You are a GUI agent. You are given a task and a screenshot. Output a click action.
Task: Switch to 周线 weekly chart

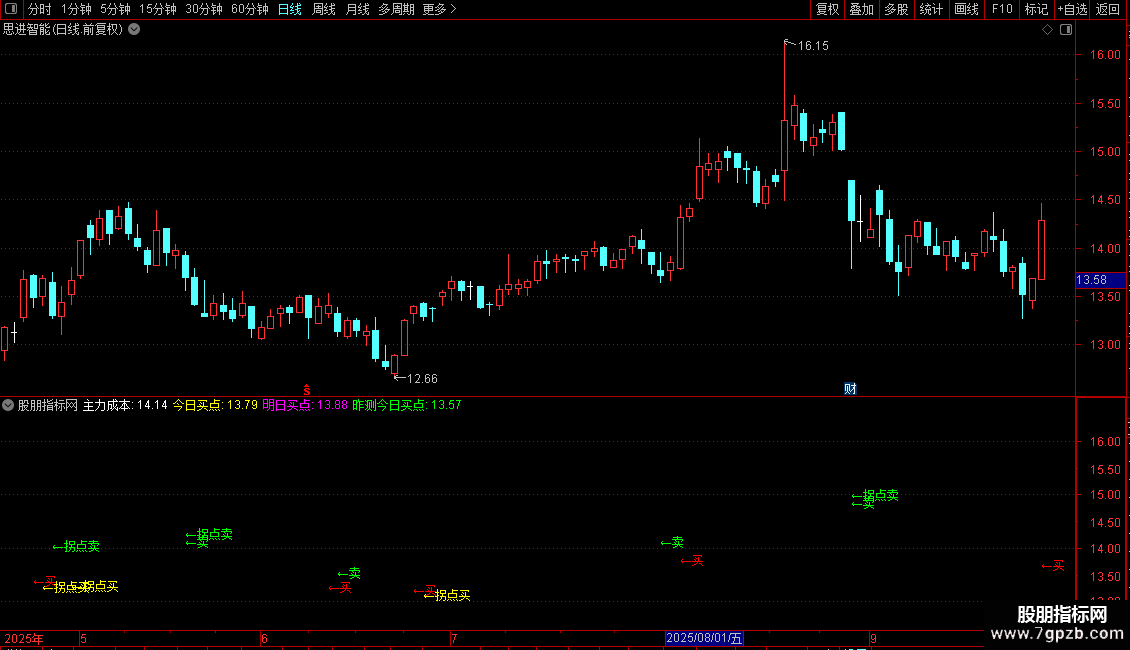pos(324,9)
